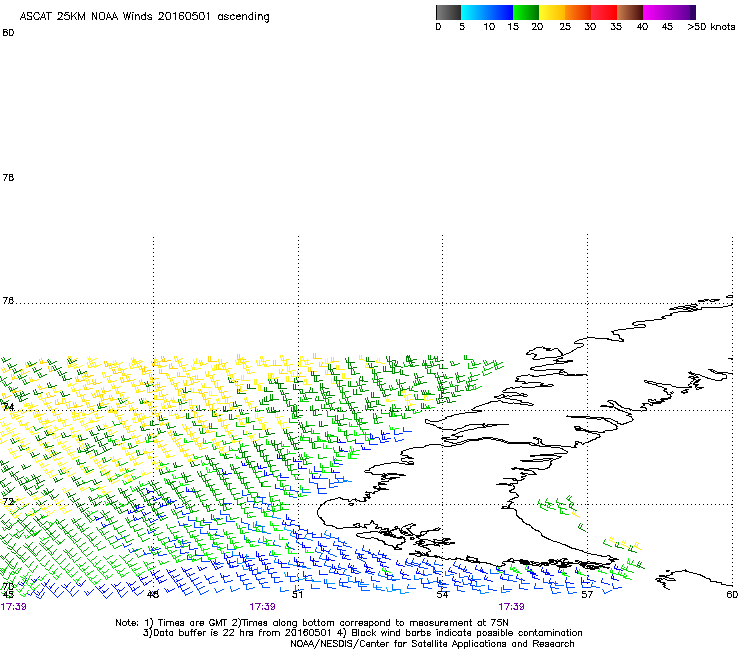
Task: Click the longitude label 54
Action: coord(442,595)
